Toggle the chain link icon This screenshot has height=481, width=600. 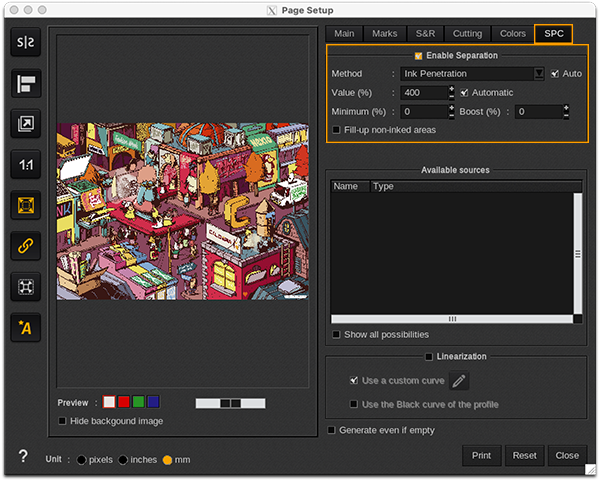coord(25,246)
